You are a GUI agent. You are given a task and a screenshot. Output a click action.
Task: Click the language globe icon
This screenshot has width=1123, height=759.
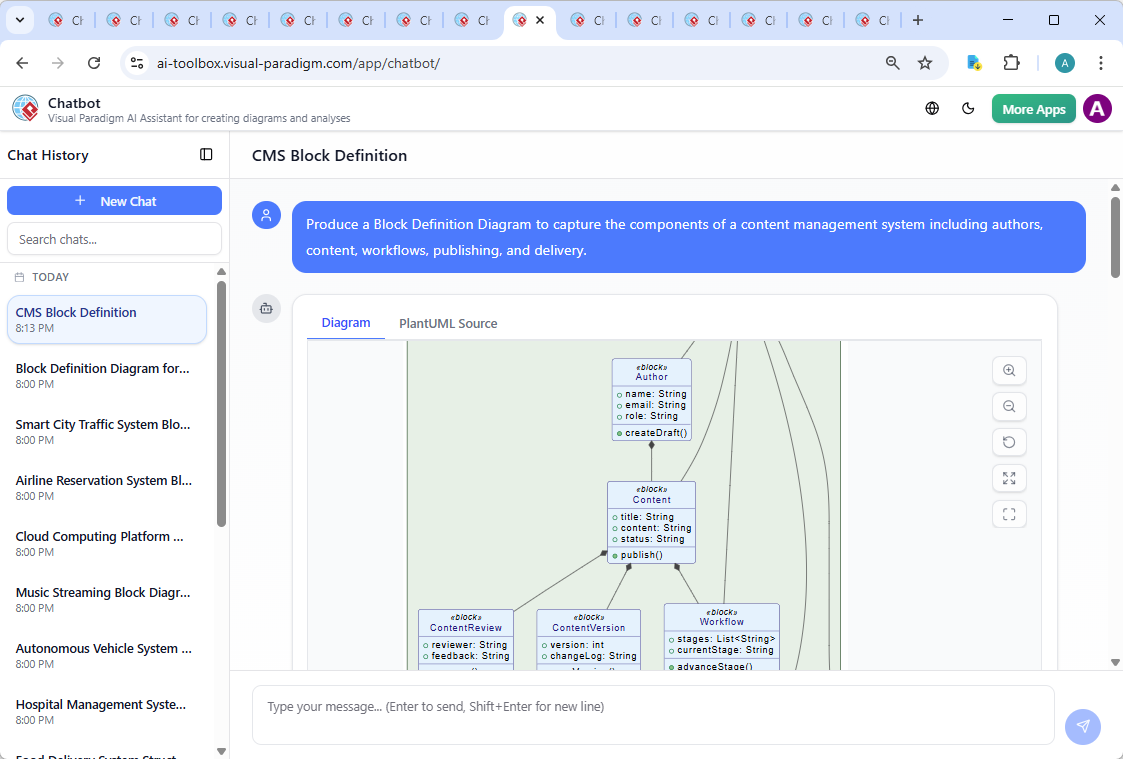click(932, 109)
